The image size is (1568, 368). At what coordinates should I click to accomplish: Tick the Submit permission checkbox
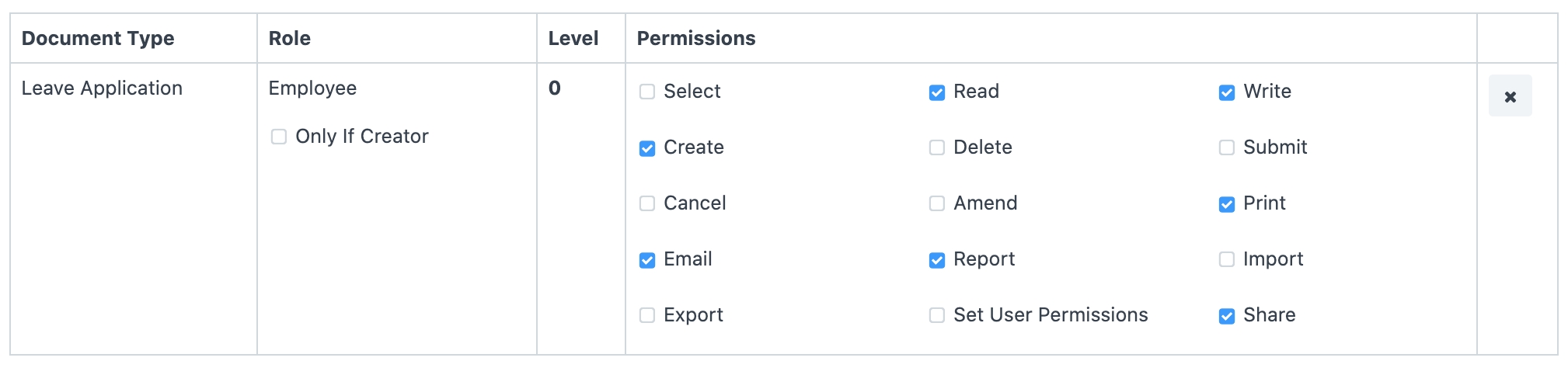pyautogui.click(x=1227, y=148)
